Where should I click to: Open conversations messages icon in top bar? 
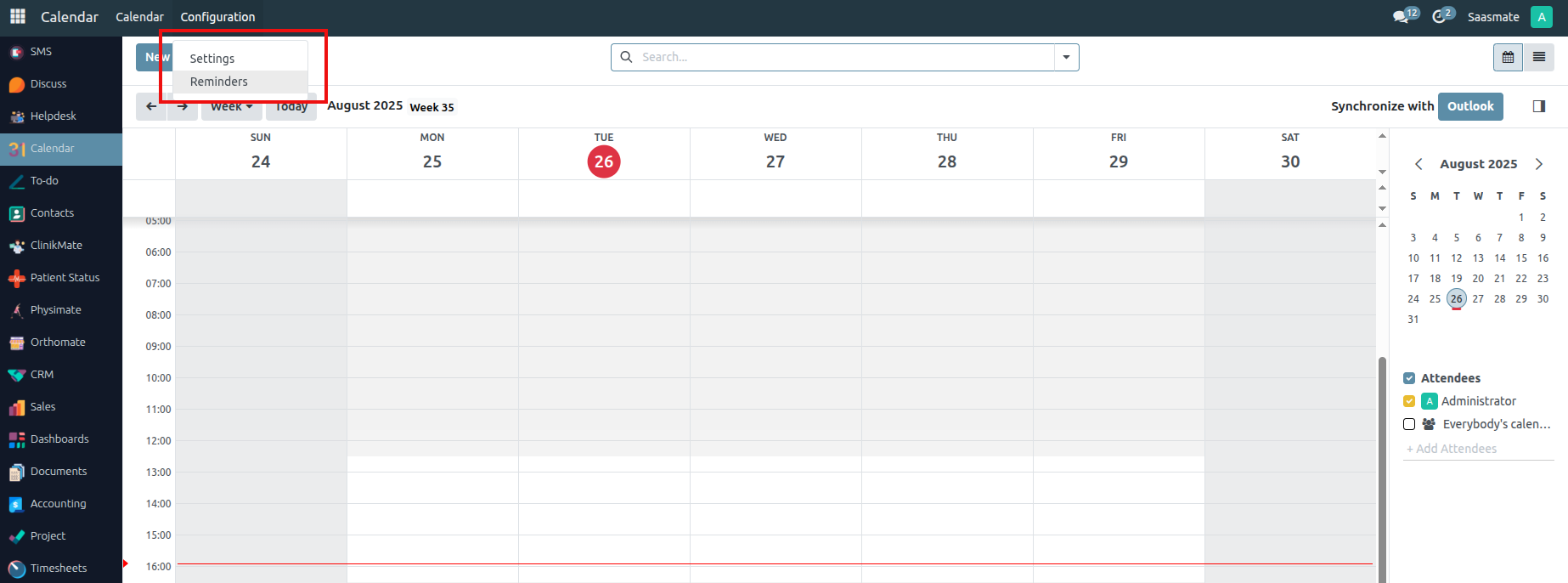point(1401,16)
